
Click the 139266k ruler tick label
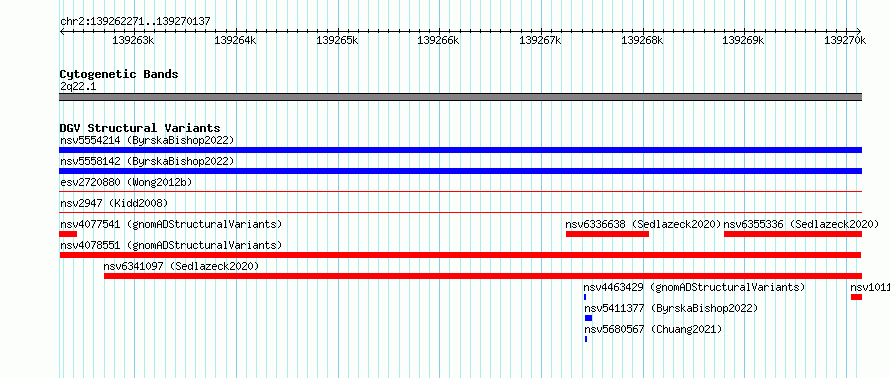438,40
